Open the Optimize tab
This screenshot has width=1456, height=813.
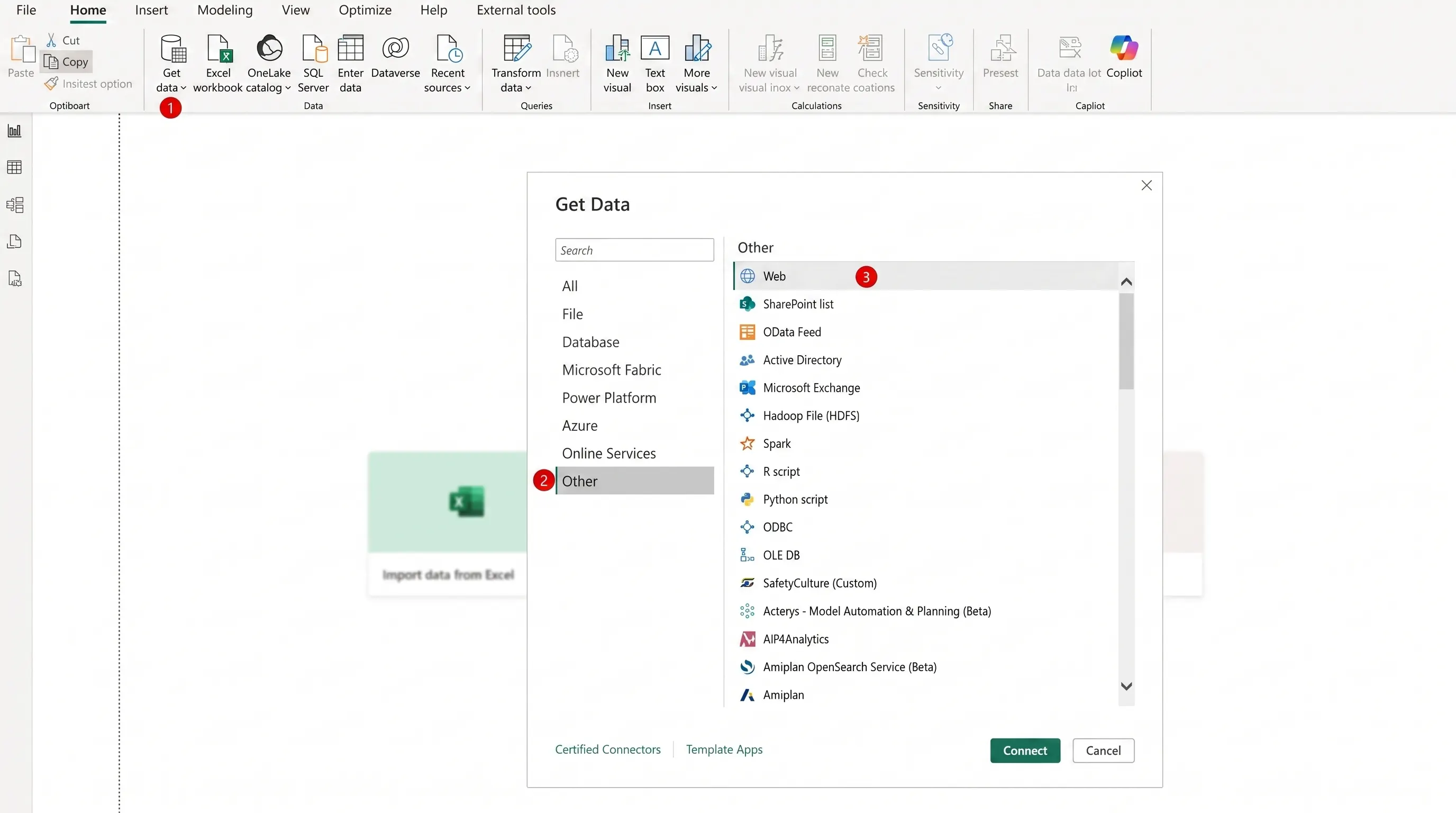click(x=365, y=10)
